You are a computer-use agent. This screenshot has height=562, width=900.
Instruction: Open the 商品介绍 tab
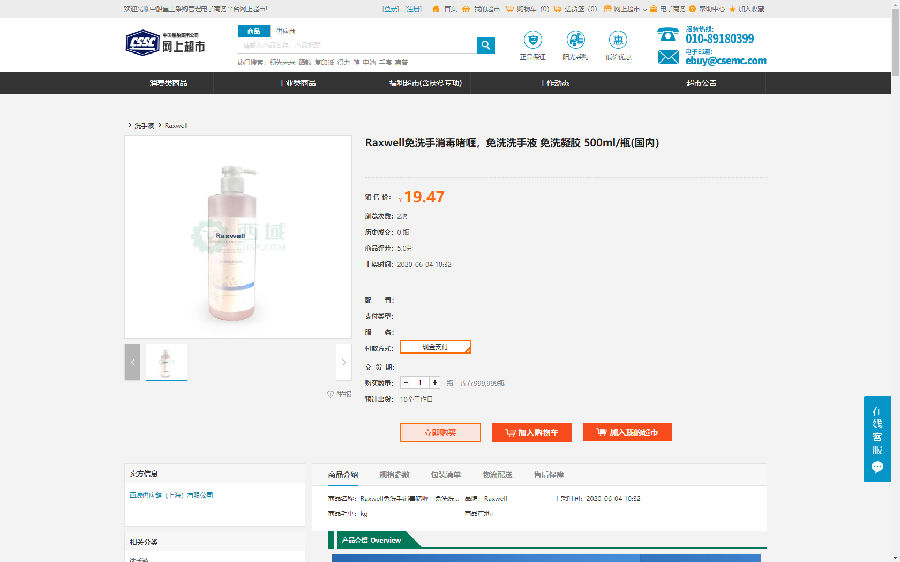[343, 475]
